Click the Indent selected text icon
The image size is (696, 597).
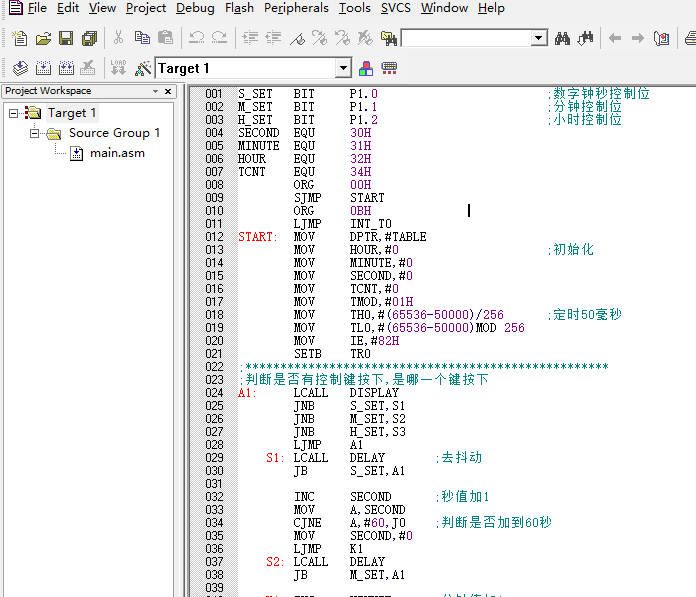250,38
